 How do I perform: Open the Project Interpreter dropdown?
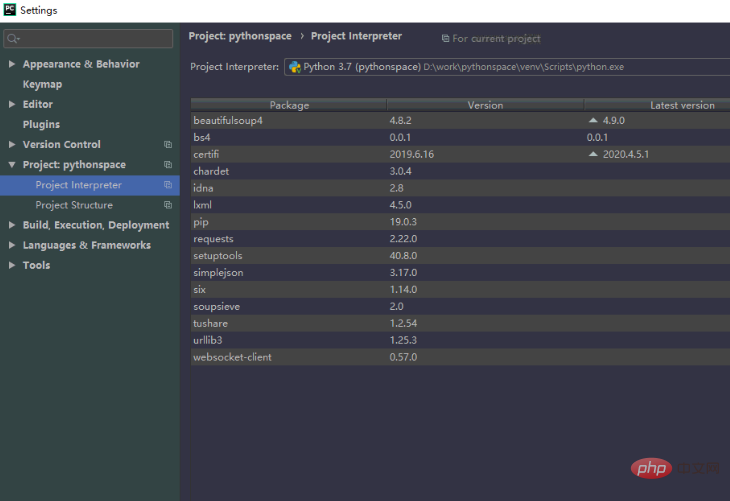coord(500,67)
